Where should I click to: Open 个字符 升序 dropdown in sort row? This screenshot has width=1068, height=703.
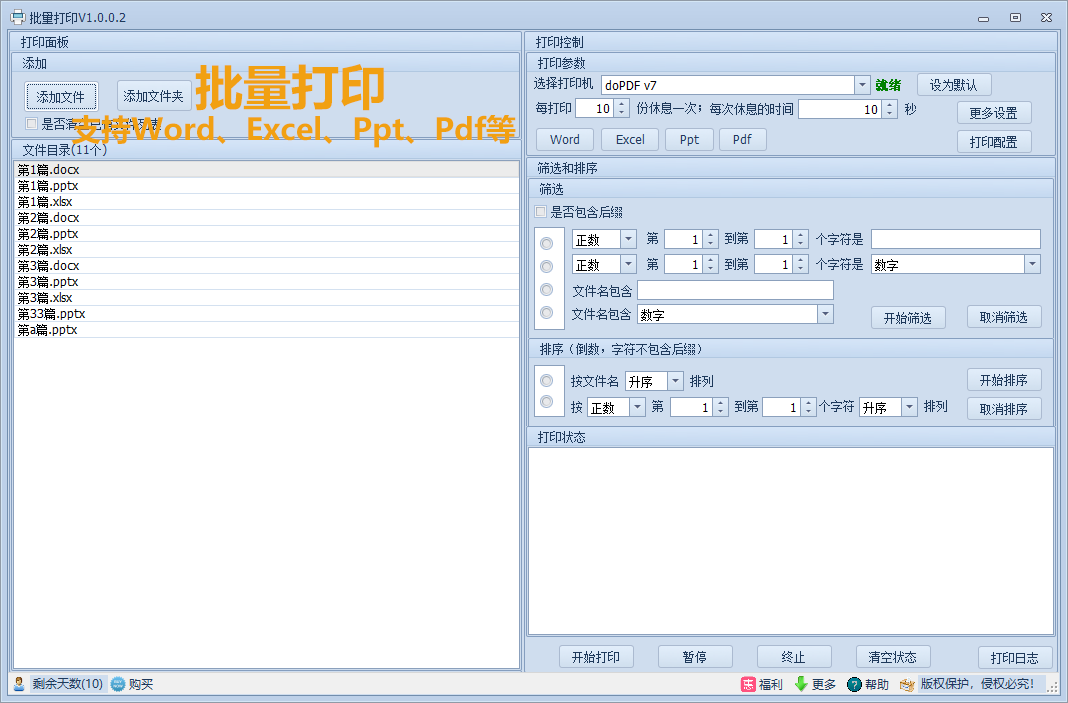(909, 407)
